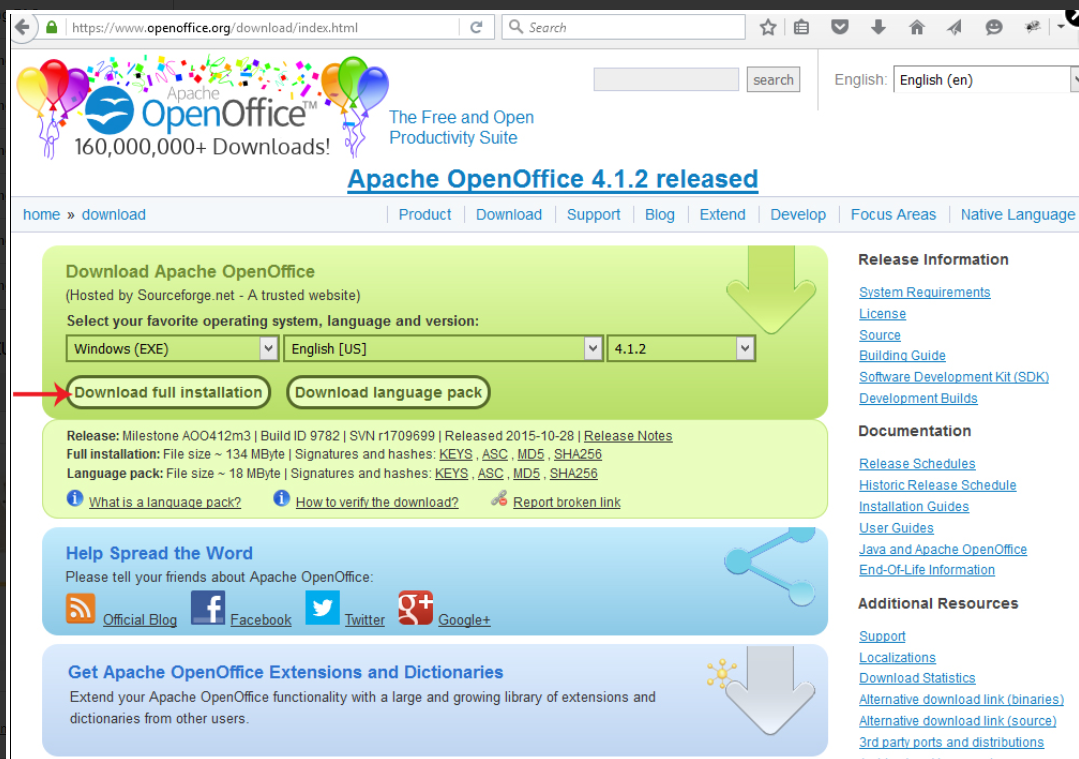Image resolution: width=1079 pixels, height=759 pixels.
Task: Open the 4.1.2 version dropdown
Action: pos(681,348)
